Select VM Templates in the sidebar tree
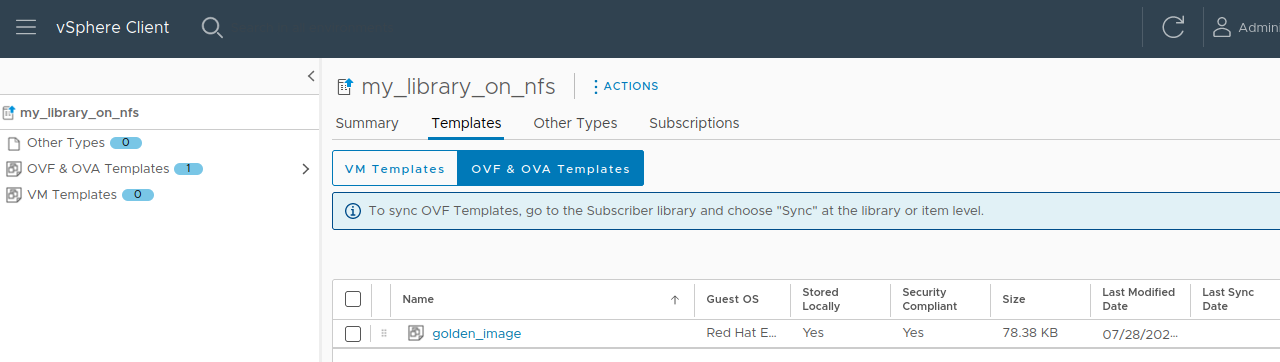 tap(71, 195)
